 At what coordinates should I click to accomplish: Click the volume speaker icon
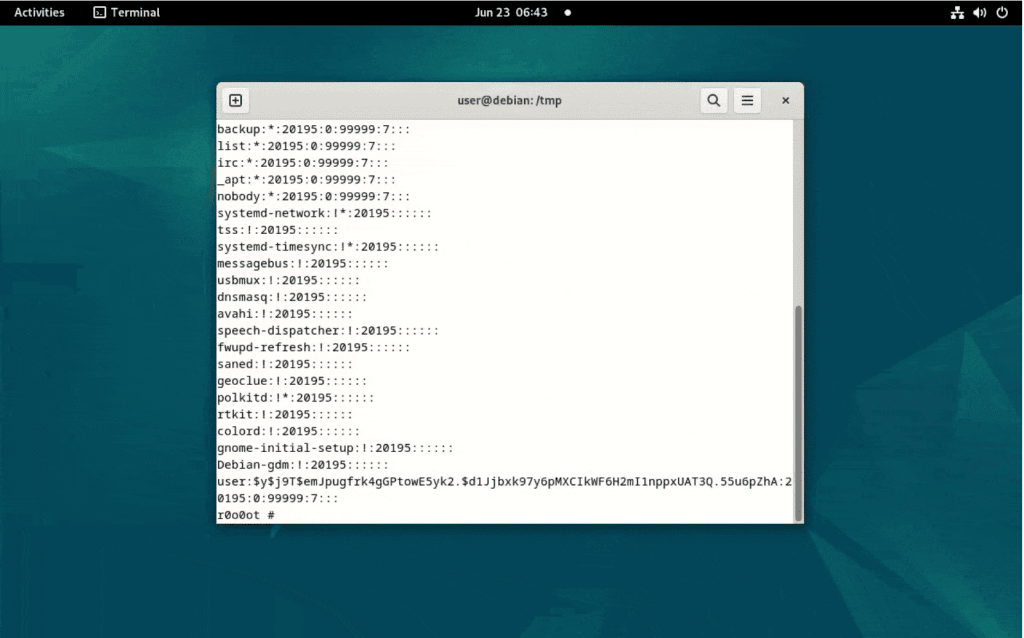tap(980, 12)
